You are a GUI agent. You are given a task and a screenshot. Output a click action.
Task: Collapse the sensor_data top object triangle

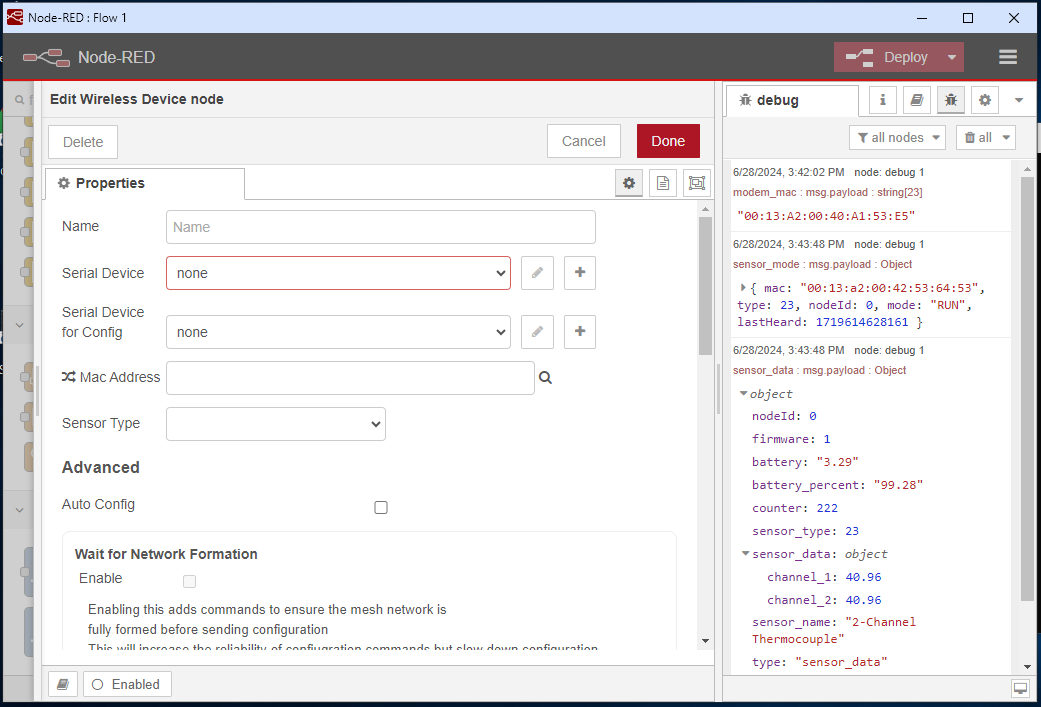click(744, 394)
